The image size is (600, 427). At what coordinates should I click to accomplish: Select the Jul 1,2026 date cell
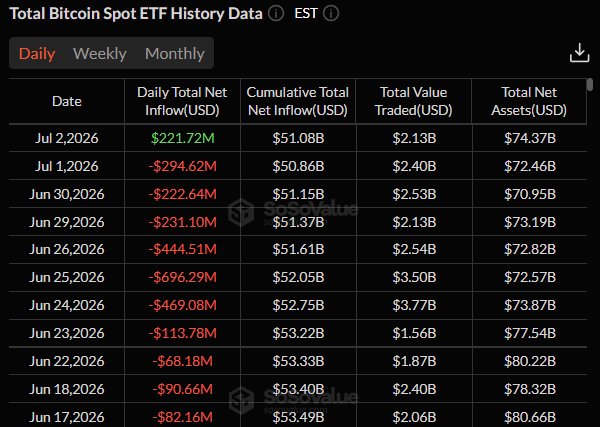67,166
